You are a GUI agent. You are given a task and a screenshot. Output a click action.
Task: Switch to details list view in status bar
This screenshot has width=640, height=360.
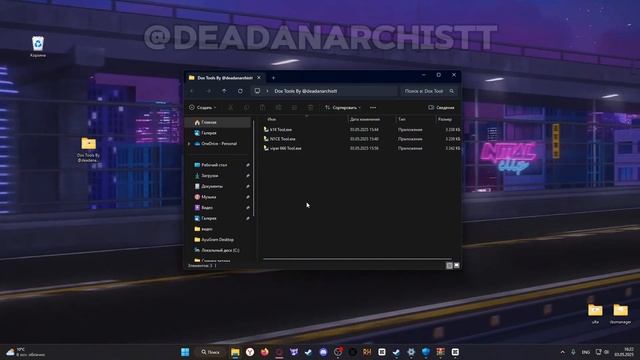coord(449,266)
